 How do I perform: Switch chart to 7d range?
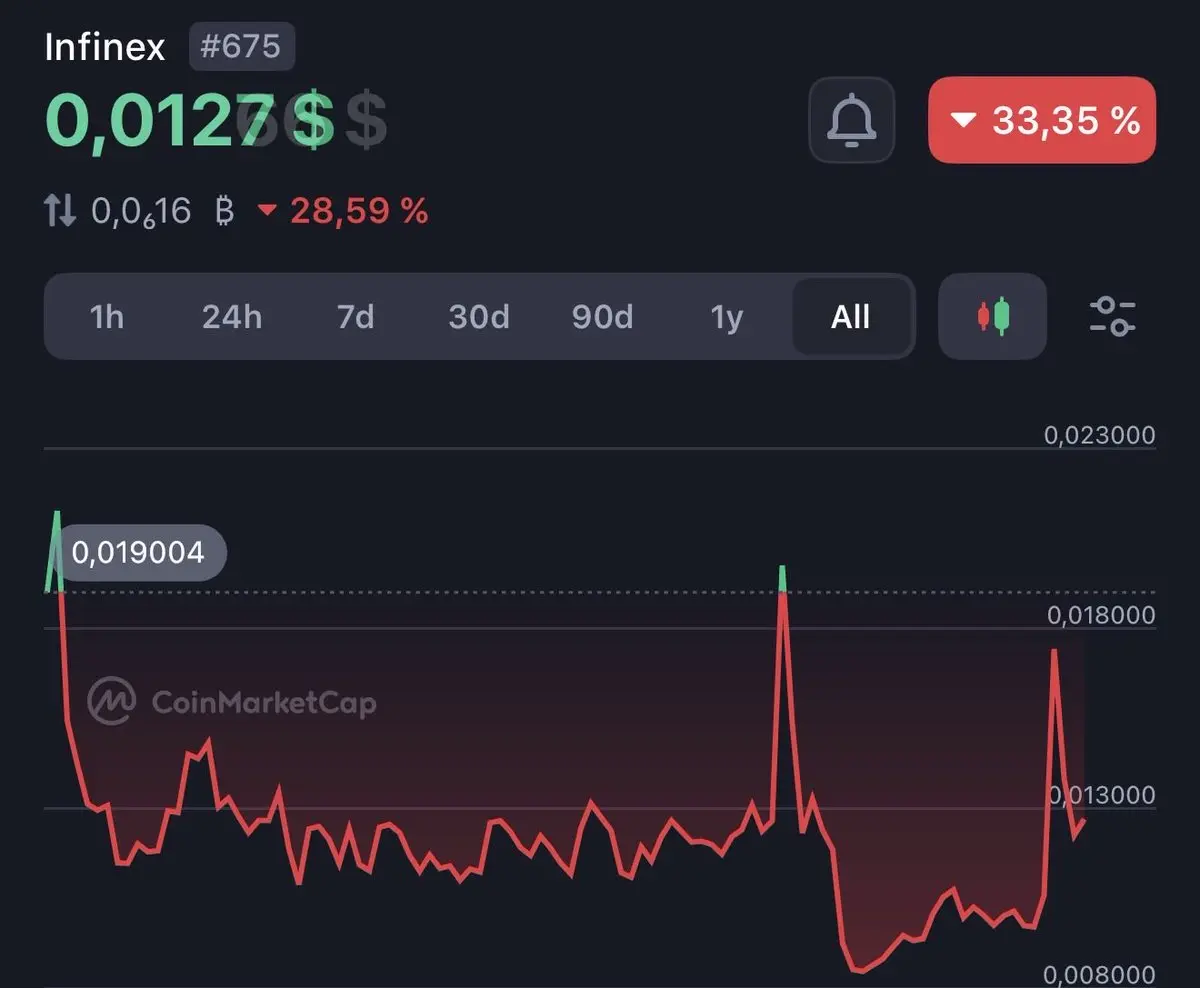click(x=355, y=317)
